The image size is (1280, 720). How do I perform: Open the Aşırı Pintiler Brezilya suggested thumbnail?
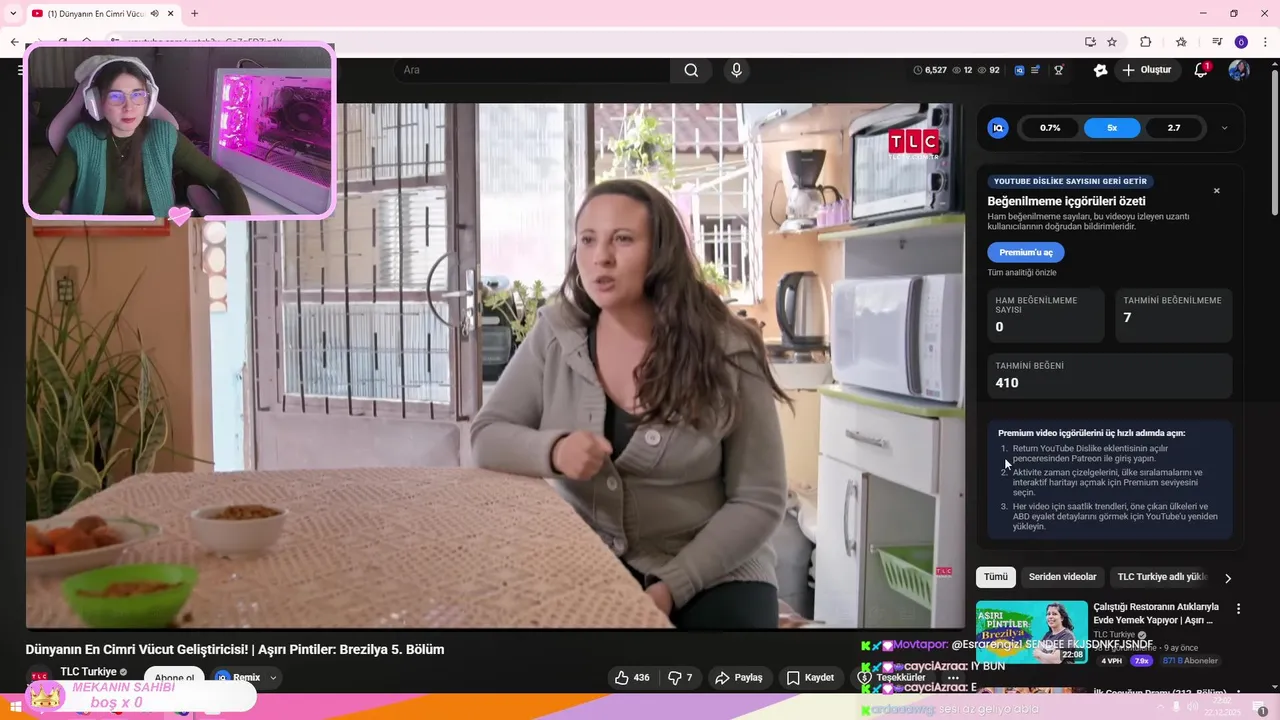(x=1031, y=632)
